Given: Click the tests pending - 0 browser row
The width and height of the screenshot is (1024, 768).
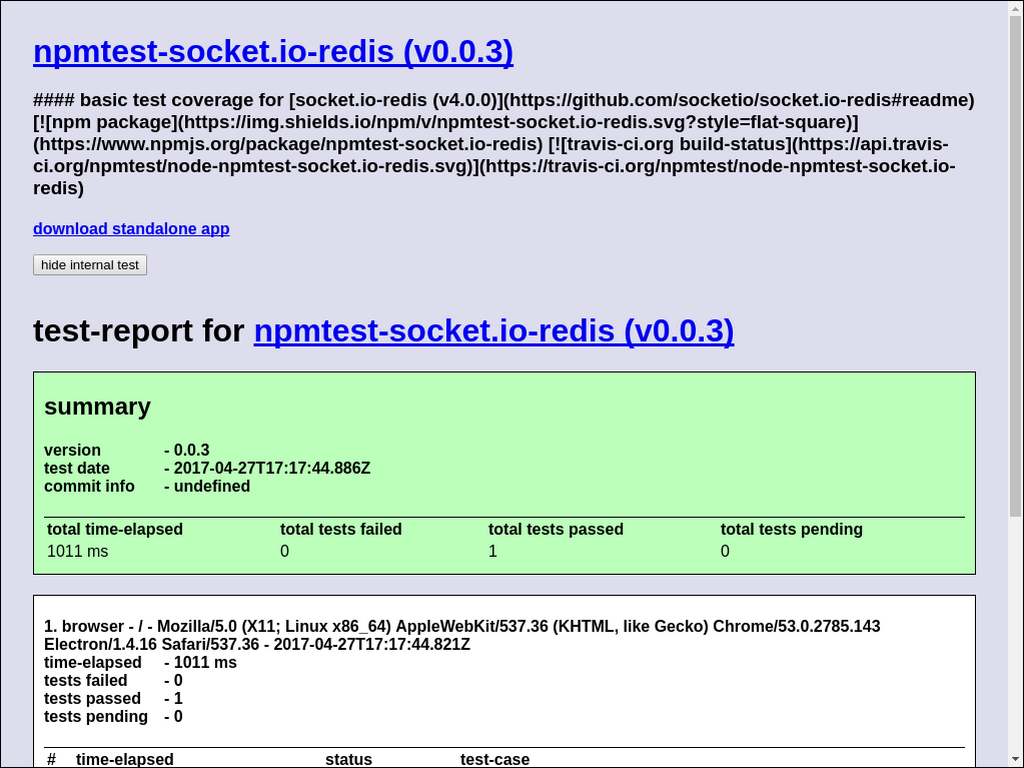Looking at the screenshot, I should pos(114,716).
